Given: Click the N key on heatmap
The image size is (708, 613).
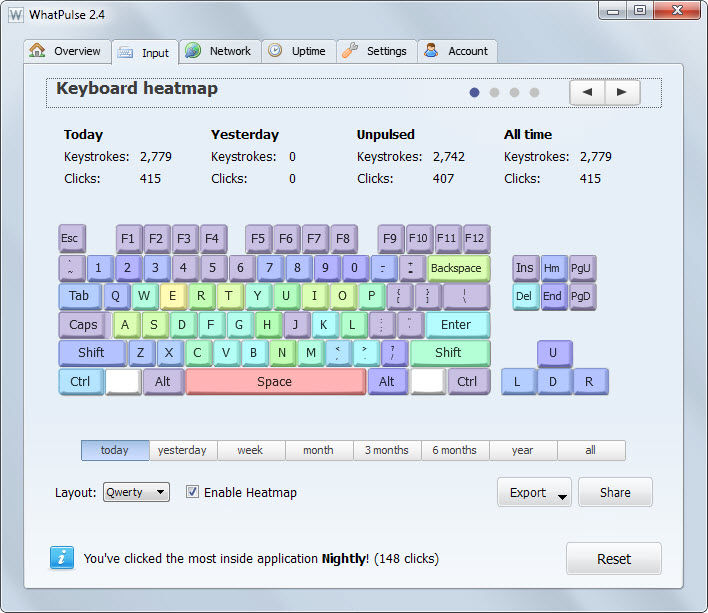Looking at the screenshot, I should pos(283,353).
